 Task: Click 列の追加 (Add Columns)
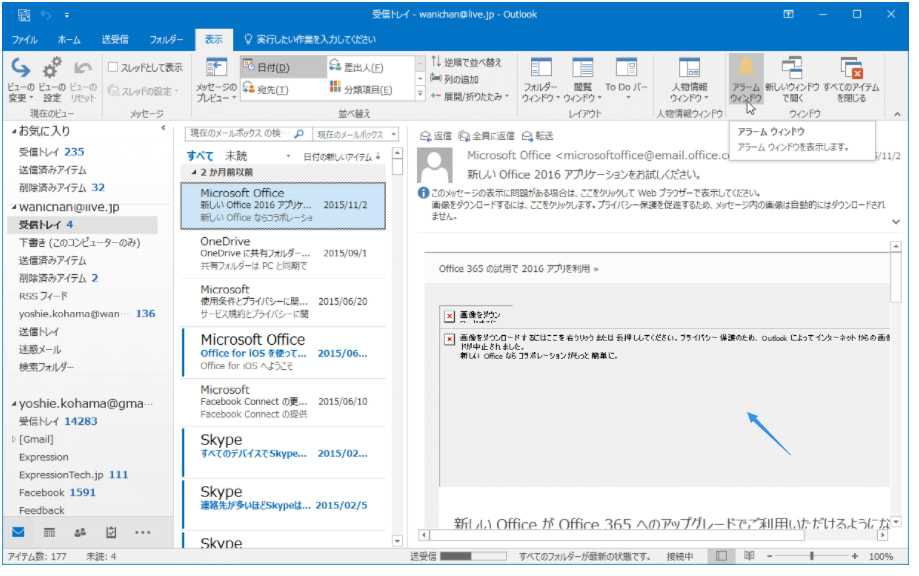click(455, 79)
